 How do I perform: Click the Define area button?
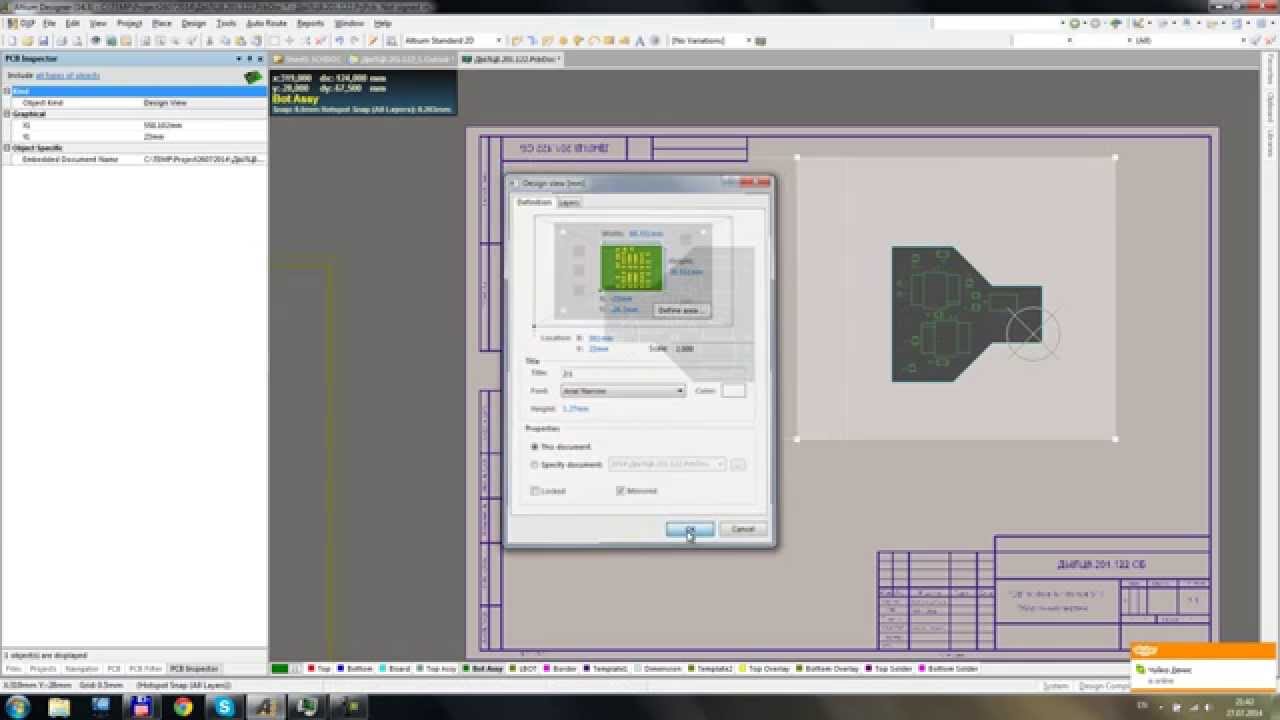coord(682,310)
